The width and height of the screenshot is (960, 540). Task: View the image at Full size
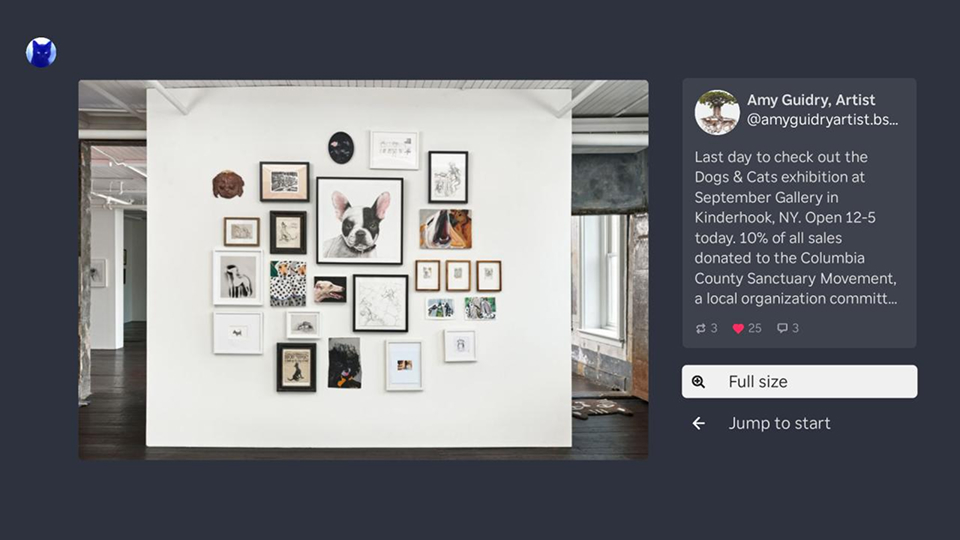[x=800, y=381]
